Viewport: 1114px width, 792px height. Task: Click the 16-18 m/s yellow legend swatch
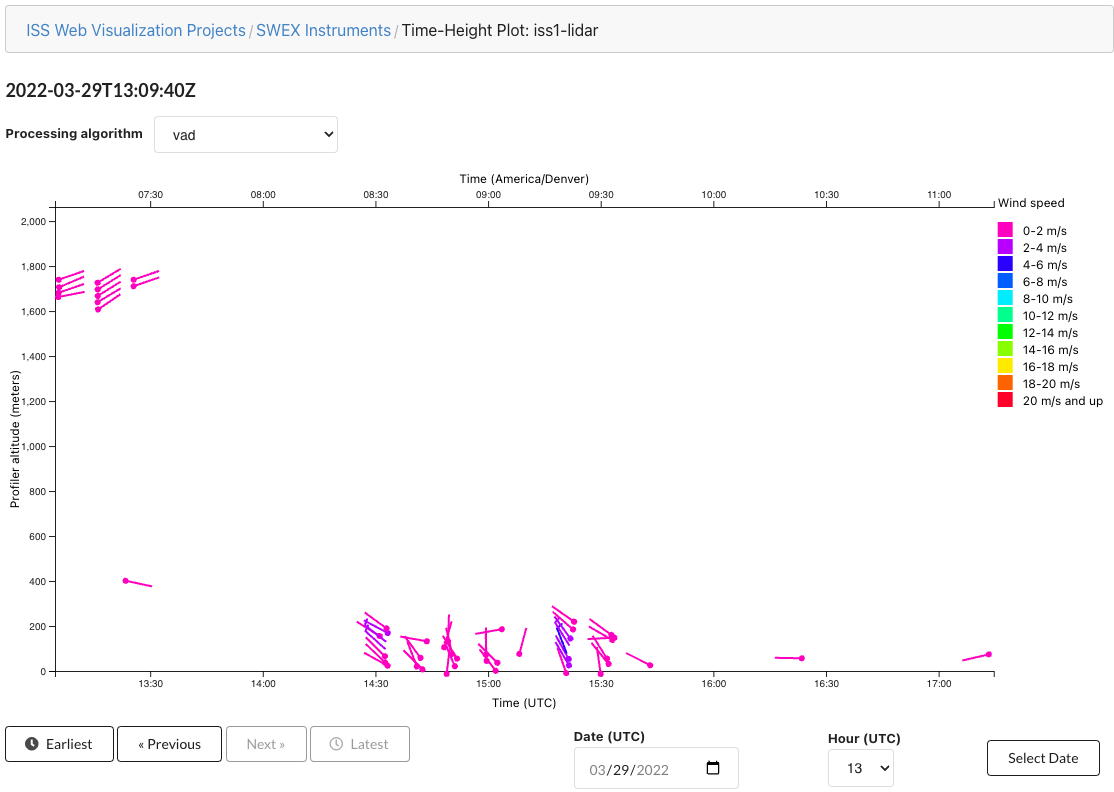pyautogui.click(x=1005, y=366)
